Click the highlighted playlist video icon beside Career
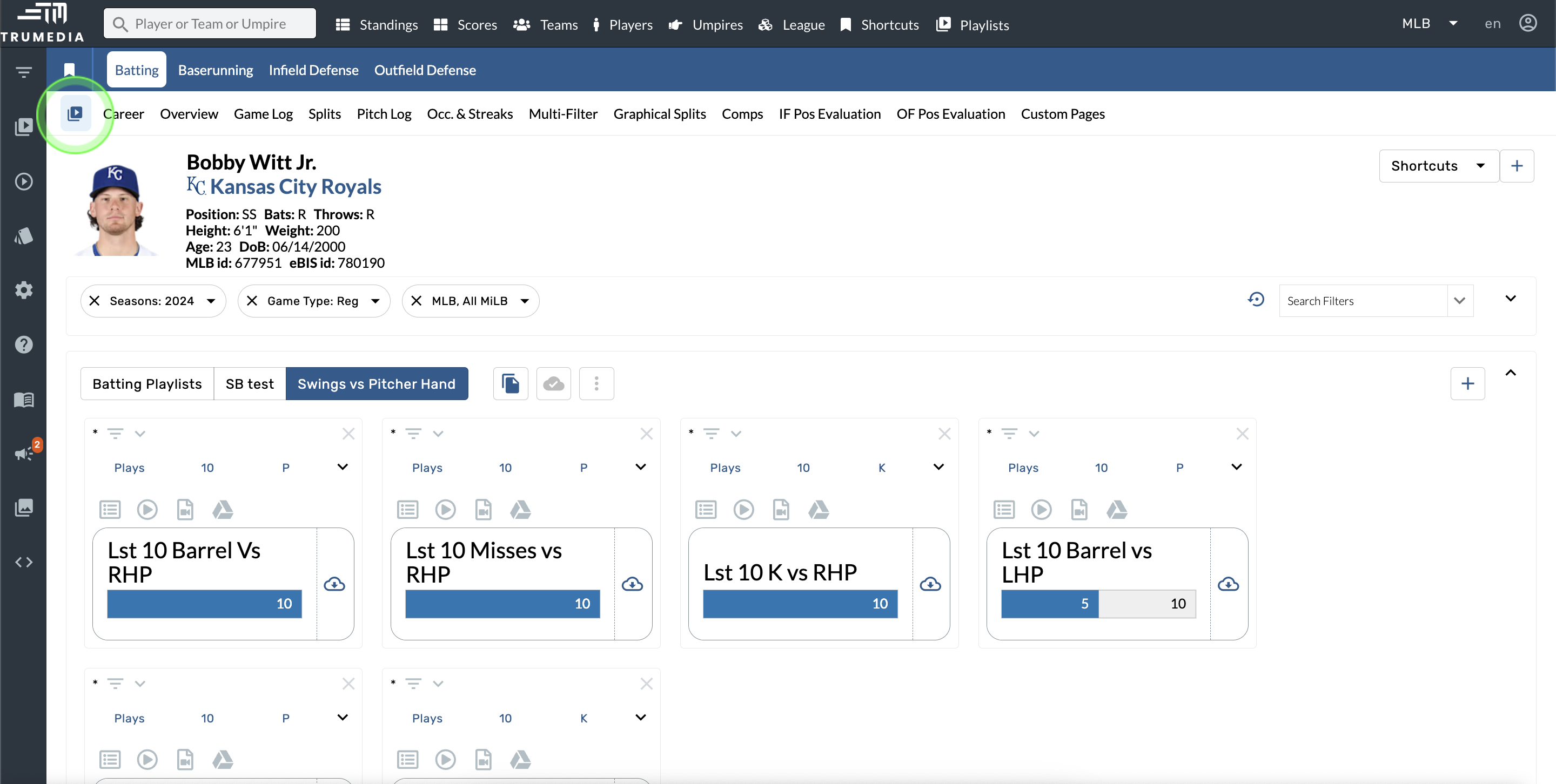The width and height of the screenshot is (1556, 784). (x=76, y=113)
